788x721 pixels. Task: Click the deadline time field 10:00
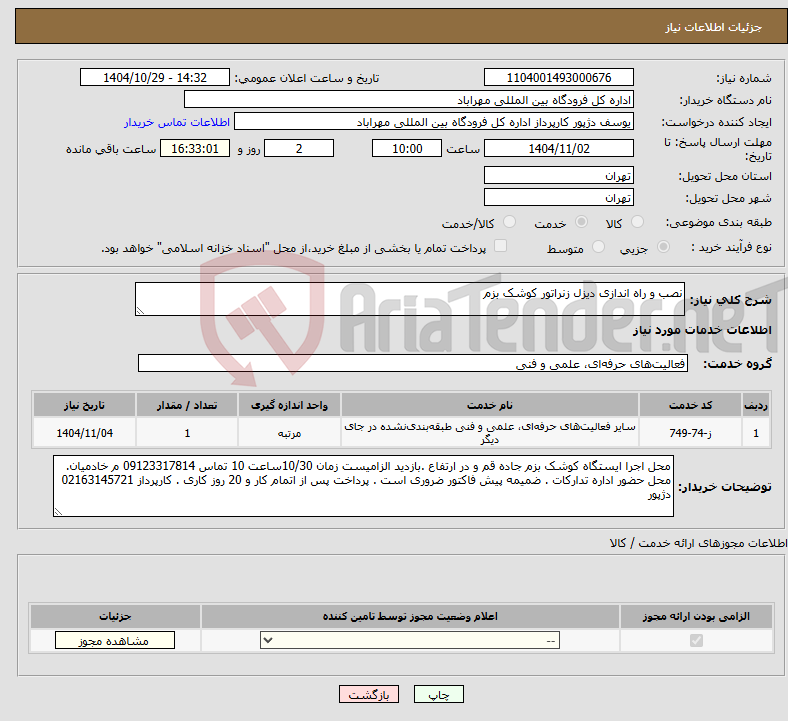point(407,148)
